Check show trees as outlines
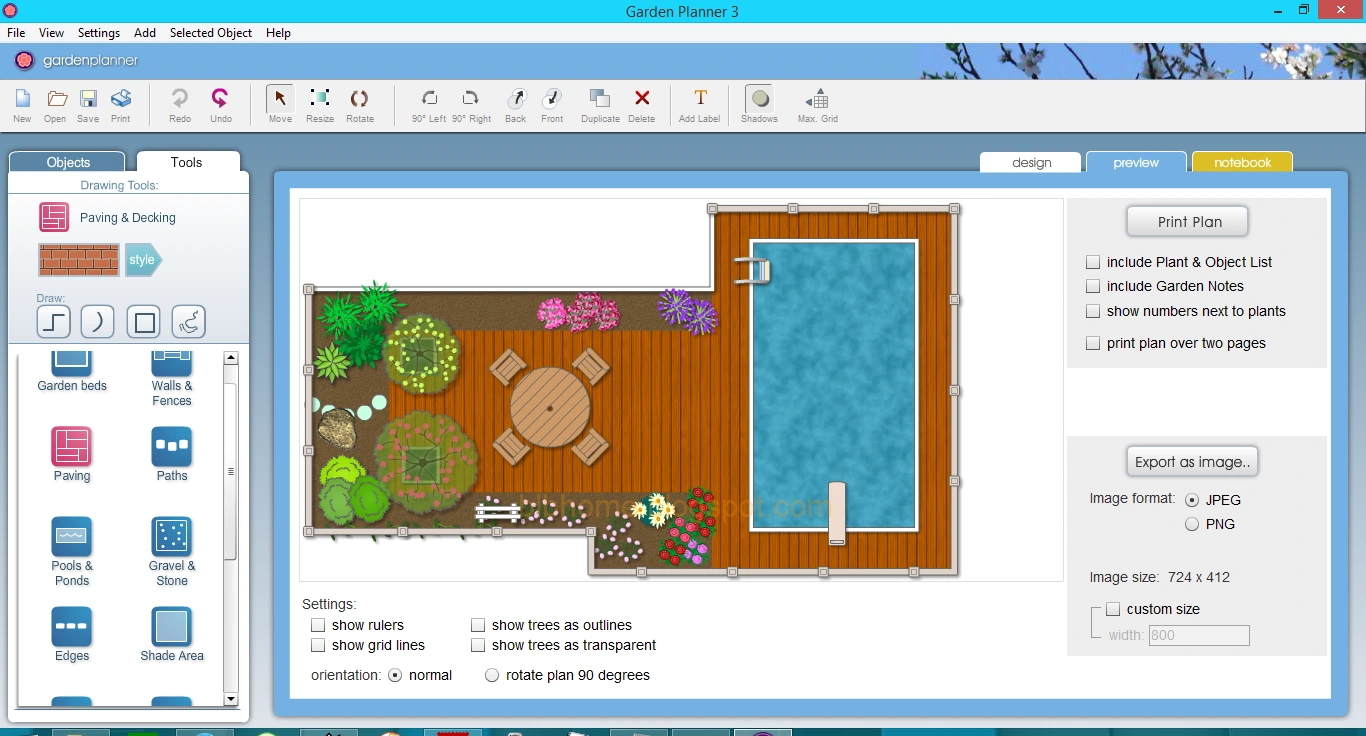 478,625
